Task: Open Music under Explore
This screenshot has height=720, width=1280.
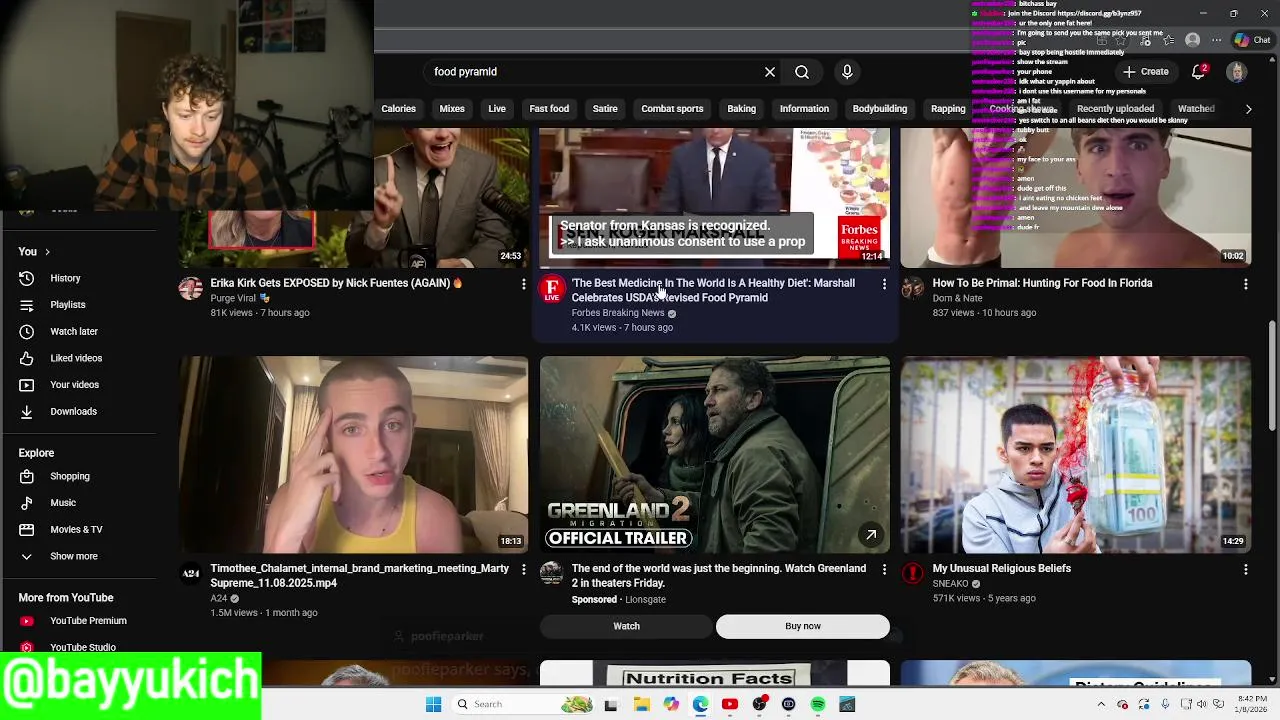Action: [x=63, y=503]
